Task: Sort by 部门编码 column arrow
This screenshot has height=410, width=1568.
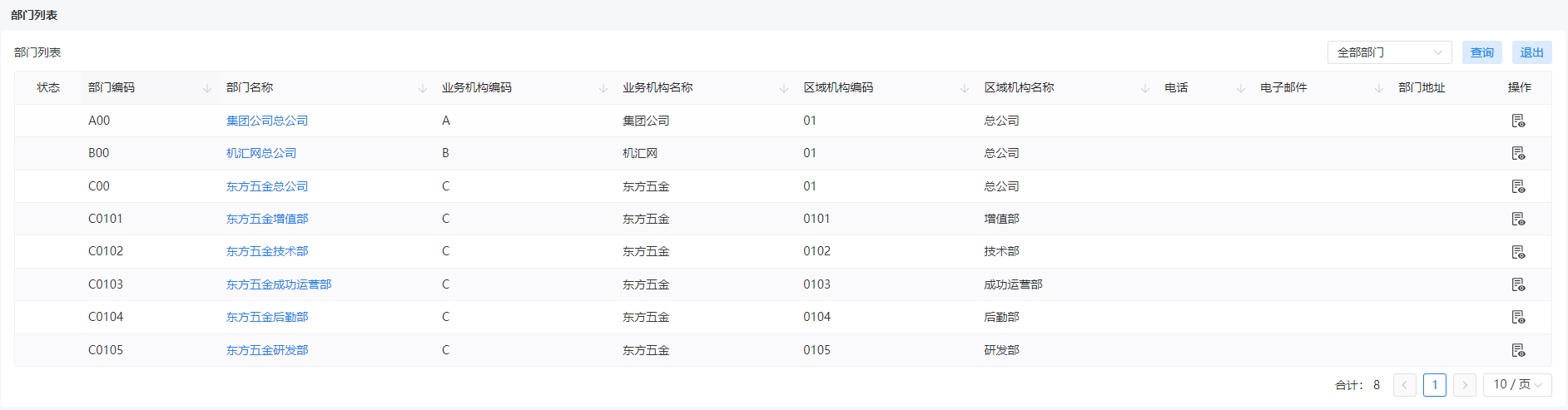Action: click(207, 88)
